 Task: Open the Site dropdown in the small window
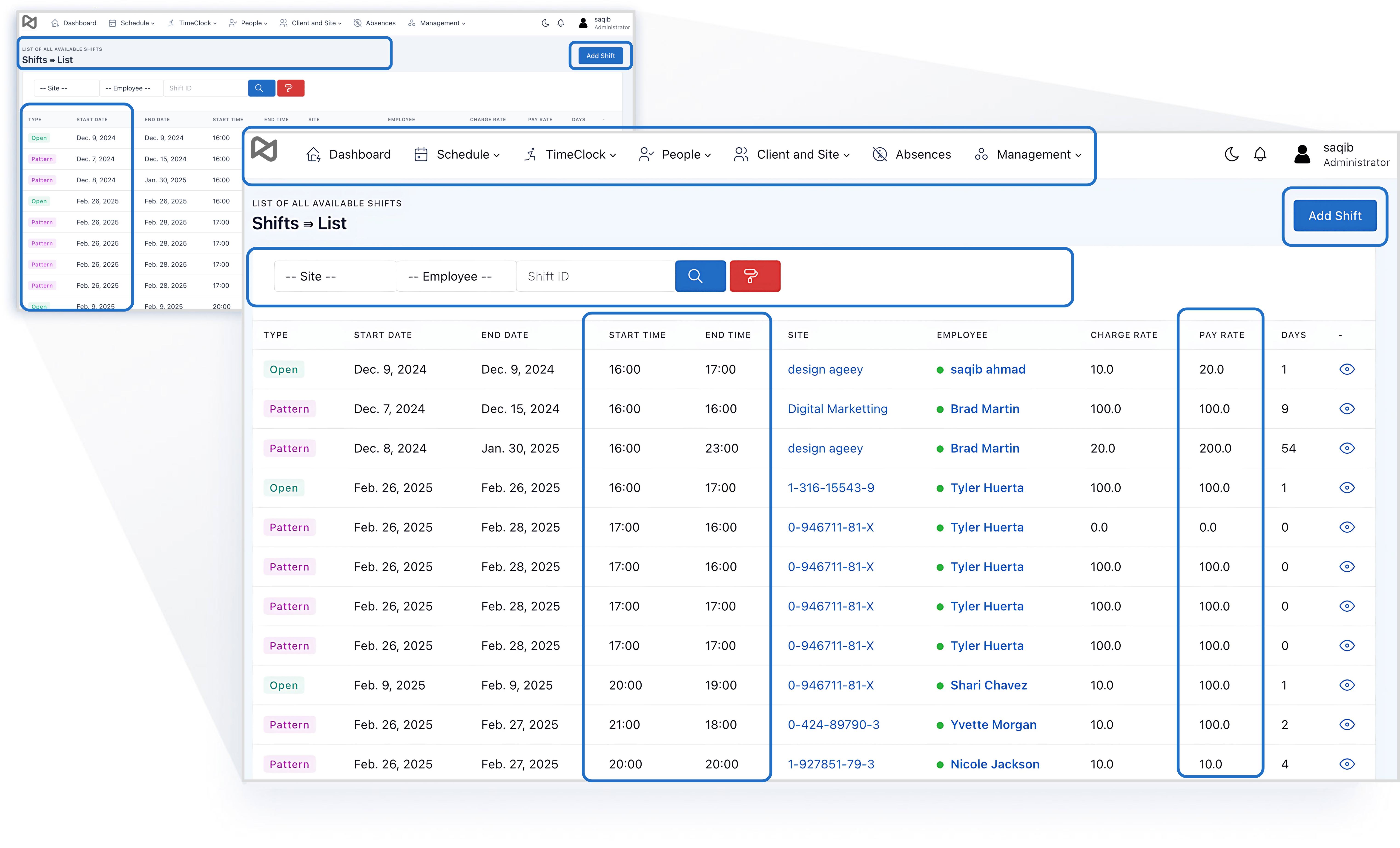[x=66, y=88]
